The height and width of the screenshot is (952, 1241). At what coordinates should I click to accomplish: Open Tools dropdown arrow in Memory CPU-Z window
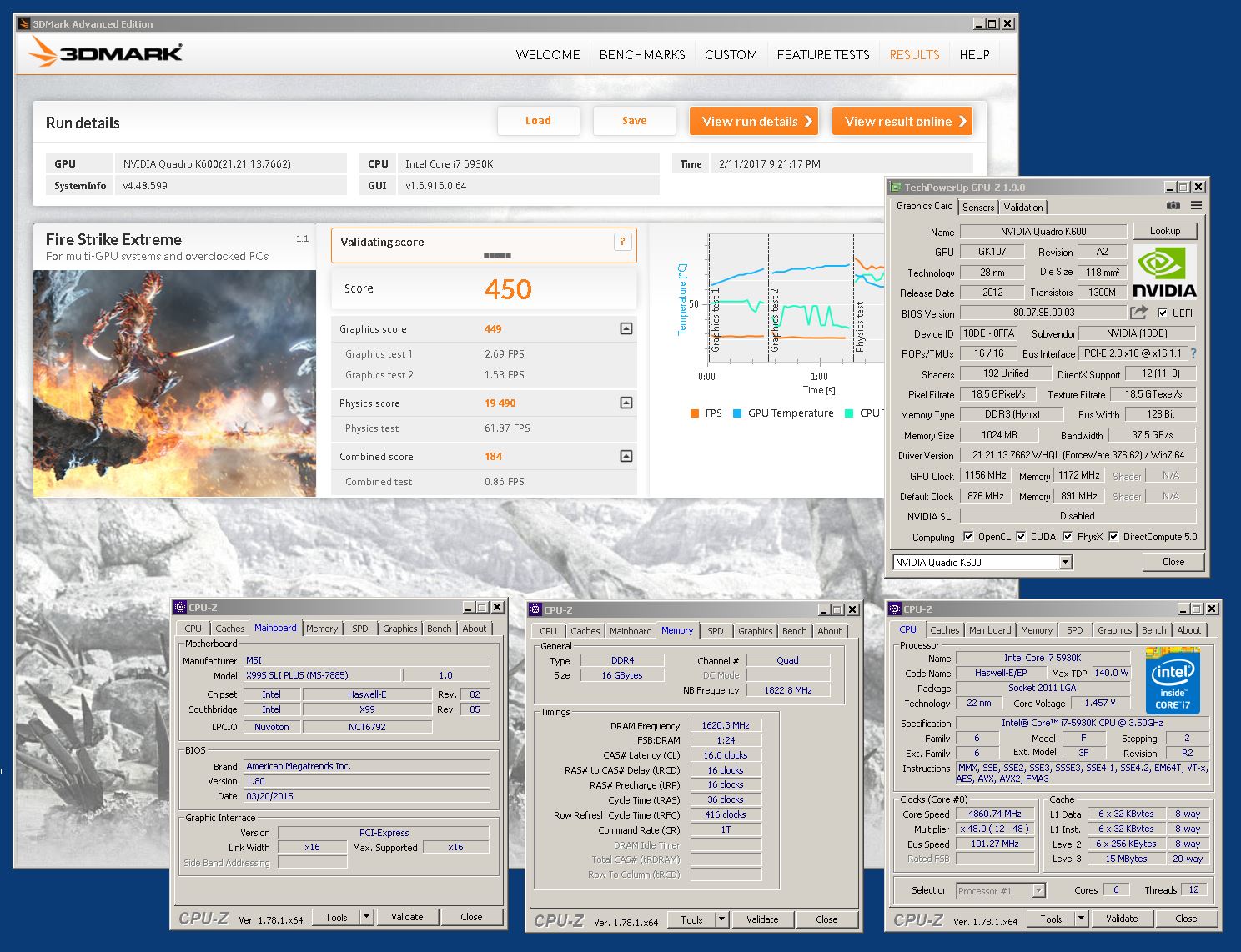[721, 919]
